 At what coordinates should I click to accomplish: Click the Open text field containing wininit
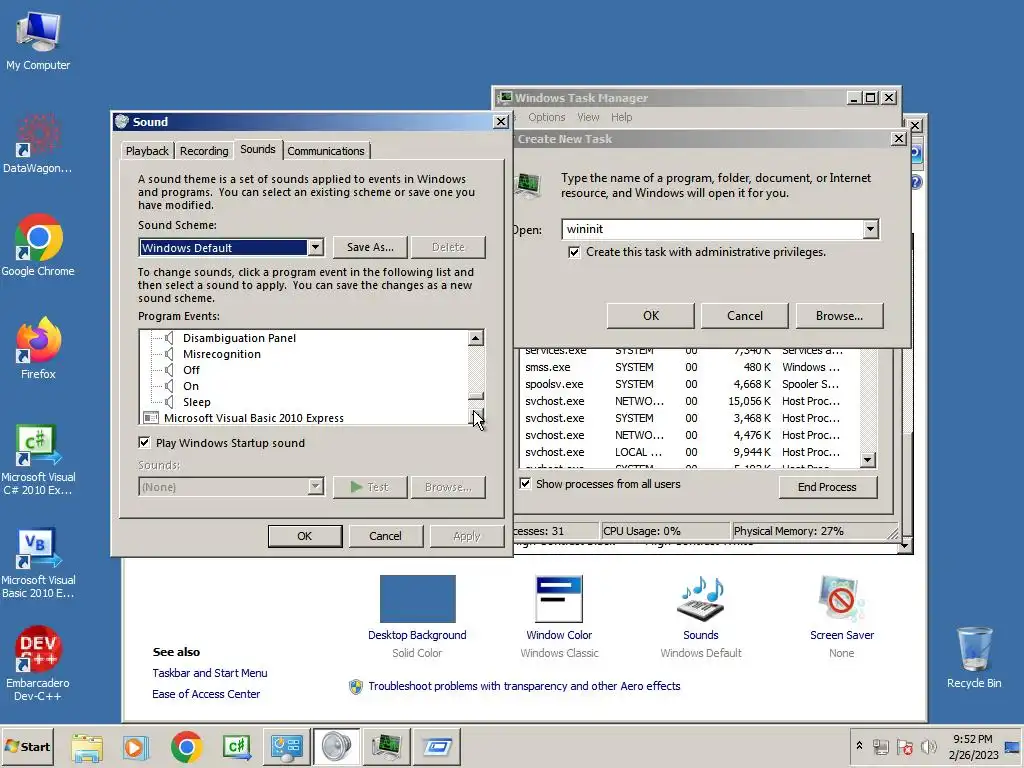point(712,229)
